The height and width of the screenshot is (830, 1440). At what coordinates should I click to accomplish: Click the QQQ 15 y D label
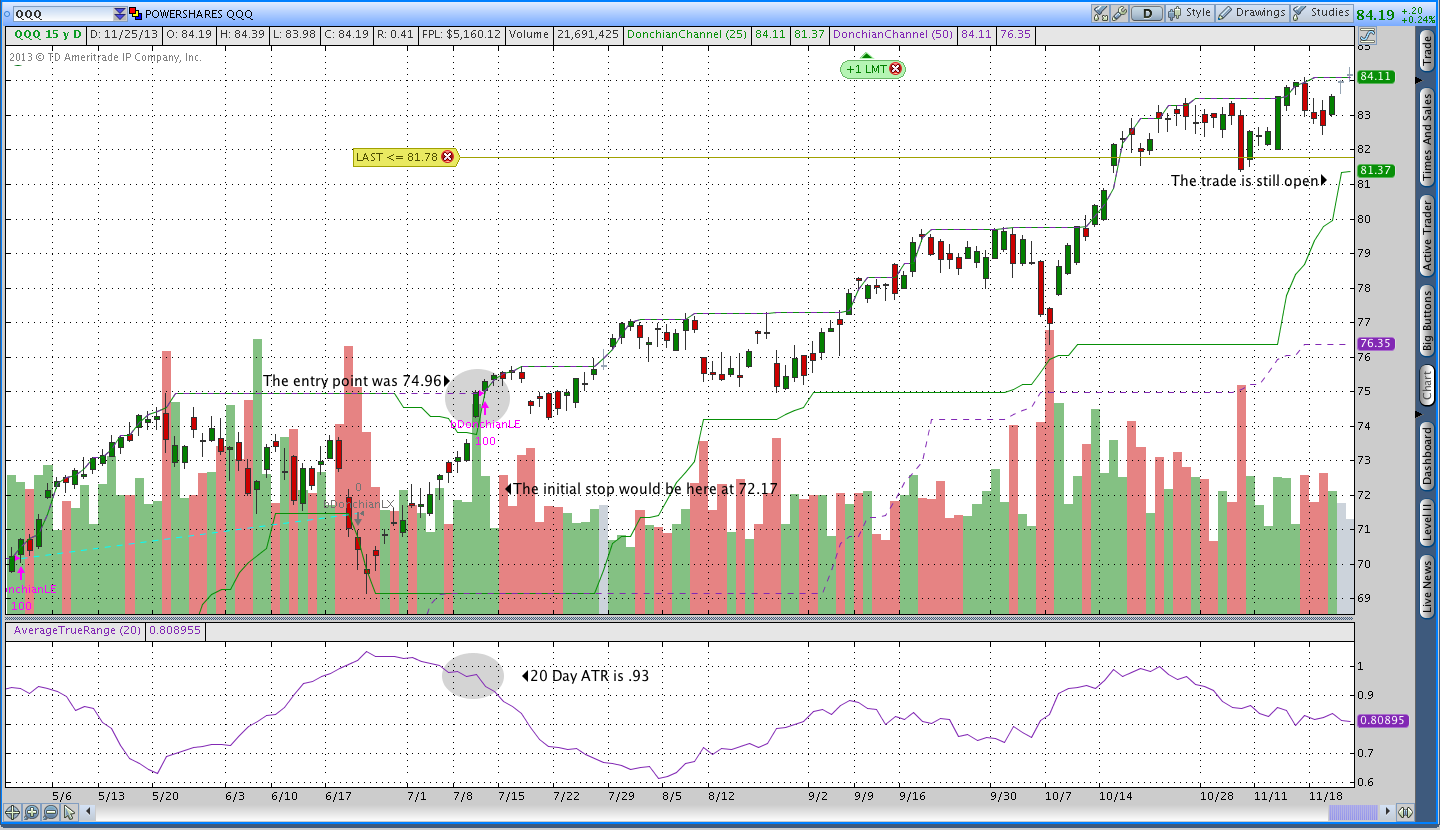coord(48,34)
